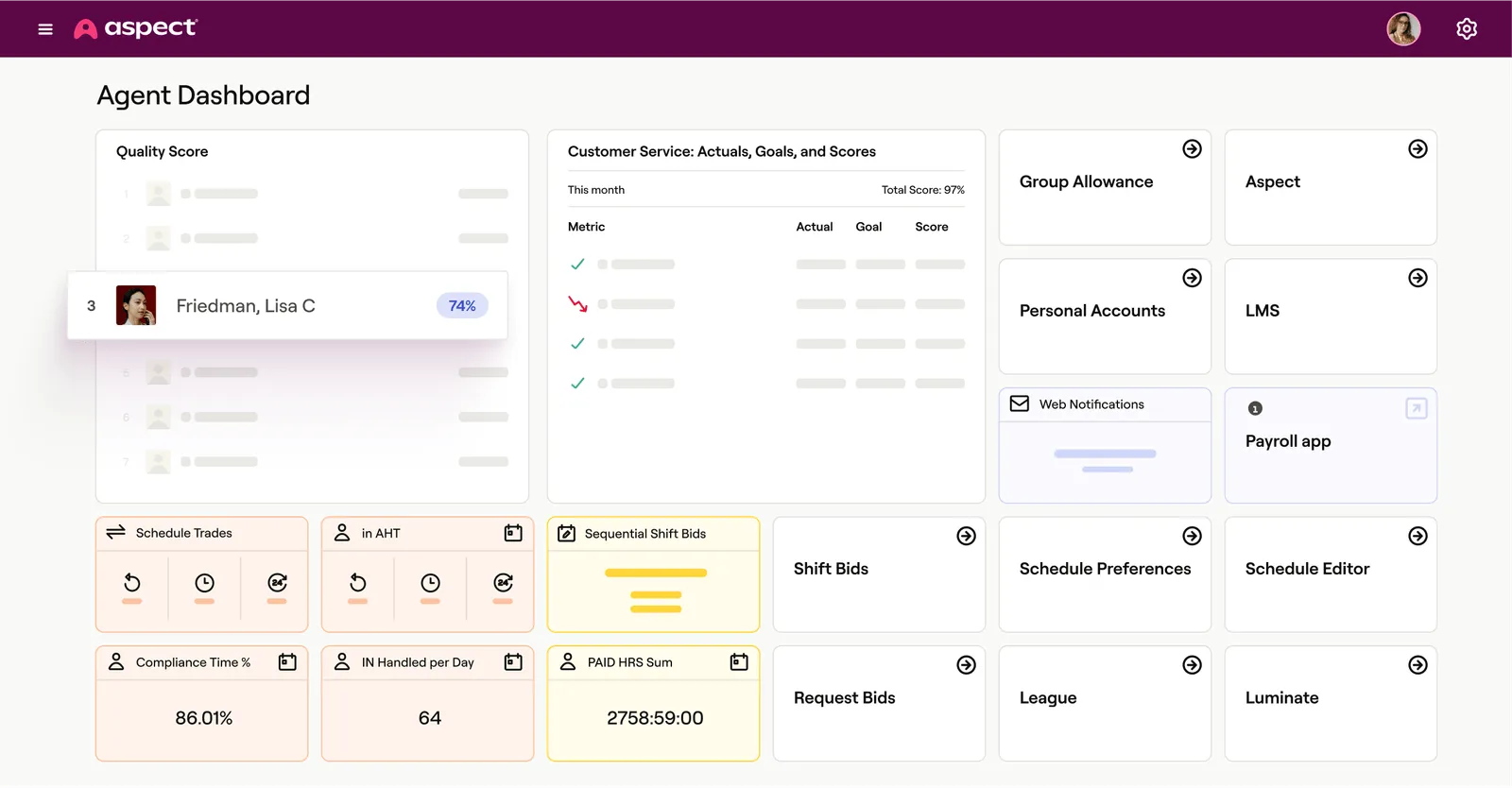
Task: Click the Score column header
Action: pos(932,227)
